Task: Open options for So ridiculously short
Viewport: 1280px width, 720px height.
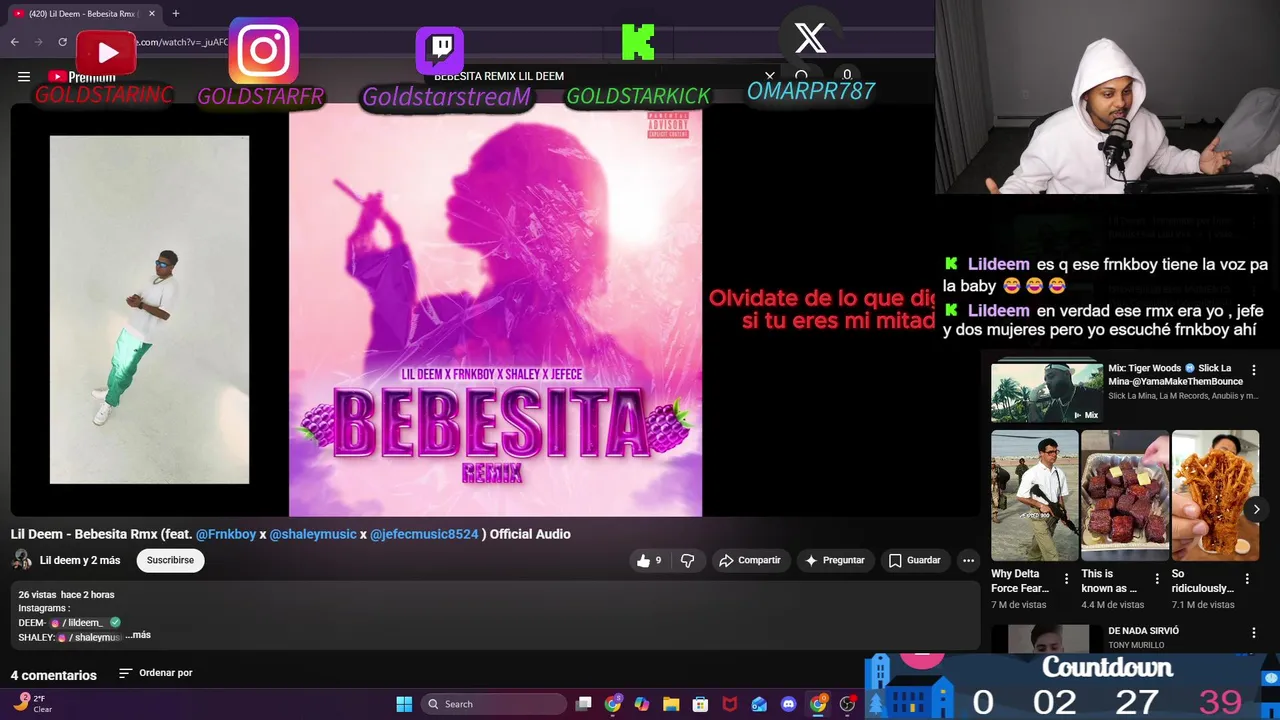Action: [x=1247, y=579]
